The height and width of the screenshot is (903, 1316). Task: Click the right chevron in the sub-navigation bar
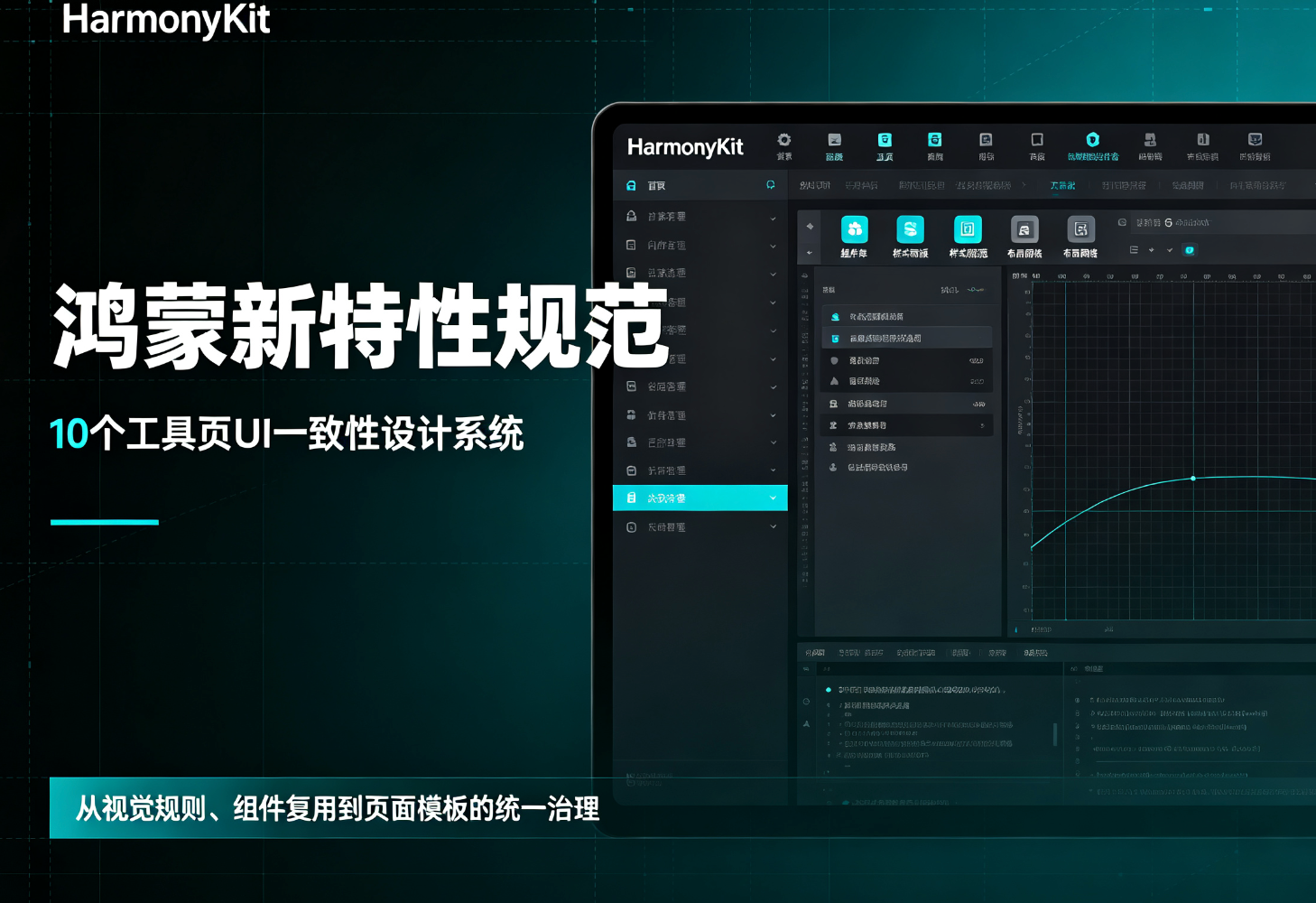point(1024,185)
